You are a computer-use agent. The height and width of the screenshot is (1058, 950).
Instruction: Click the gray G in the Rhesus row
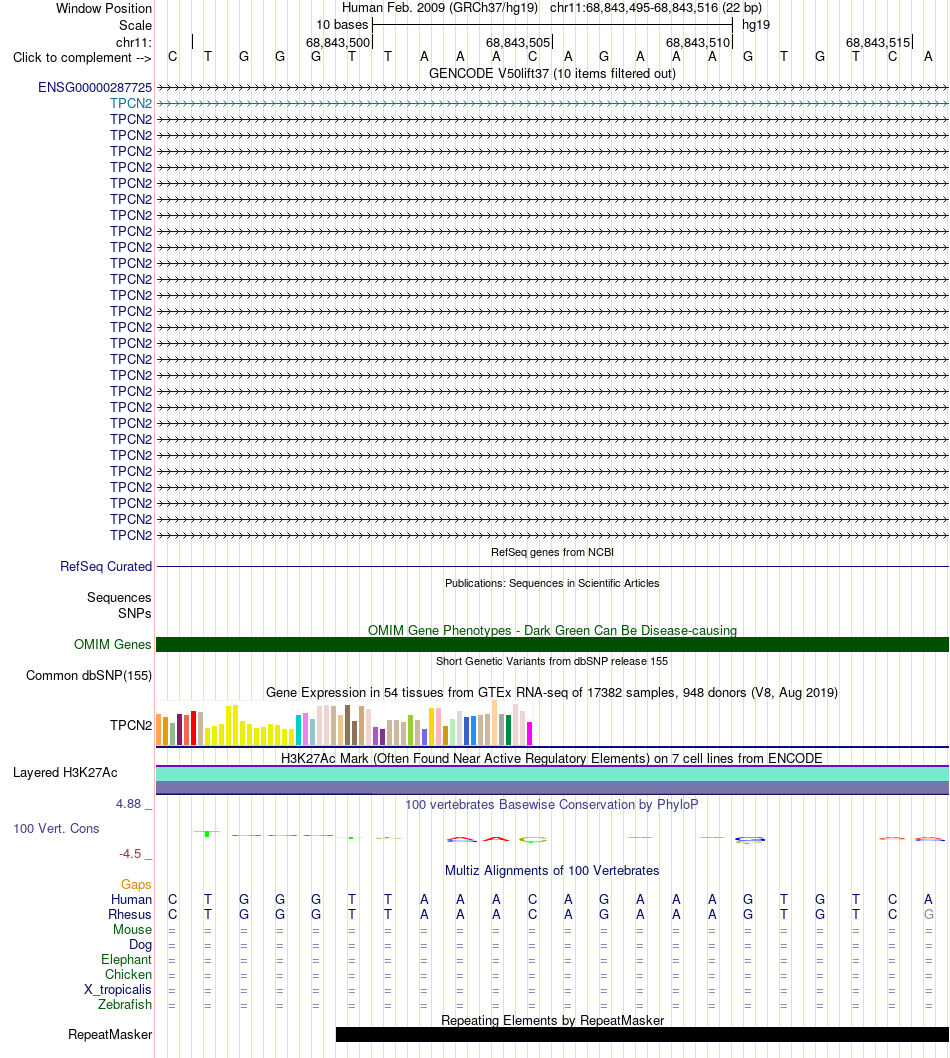point(928,914)
